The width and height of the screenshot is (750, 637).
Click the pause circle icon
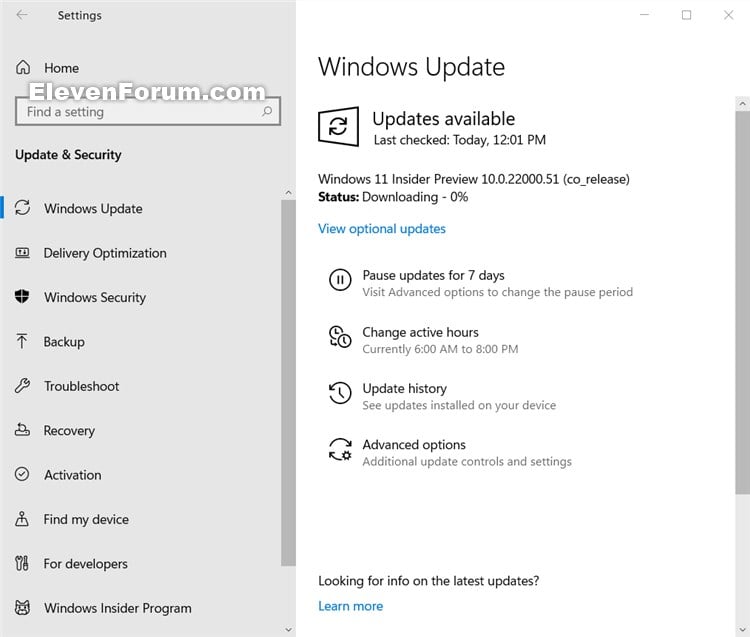(x=340, y=279)
